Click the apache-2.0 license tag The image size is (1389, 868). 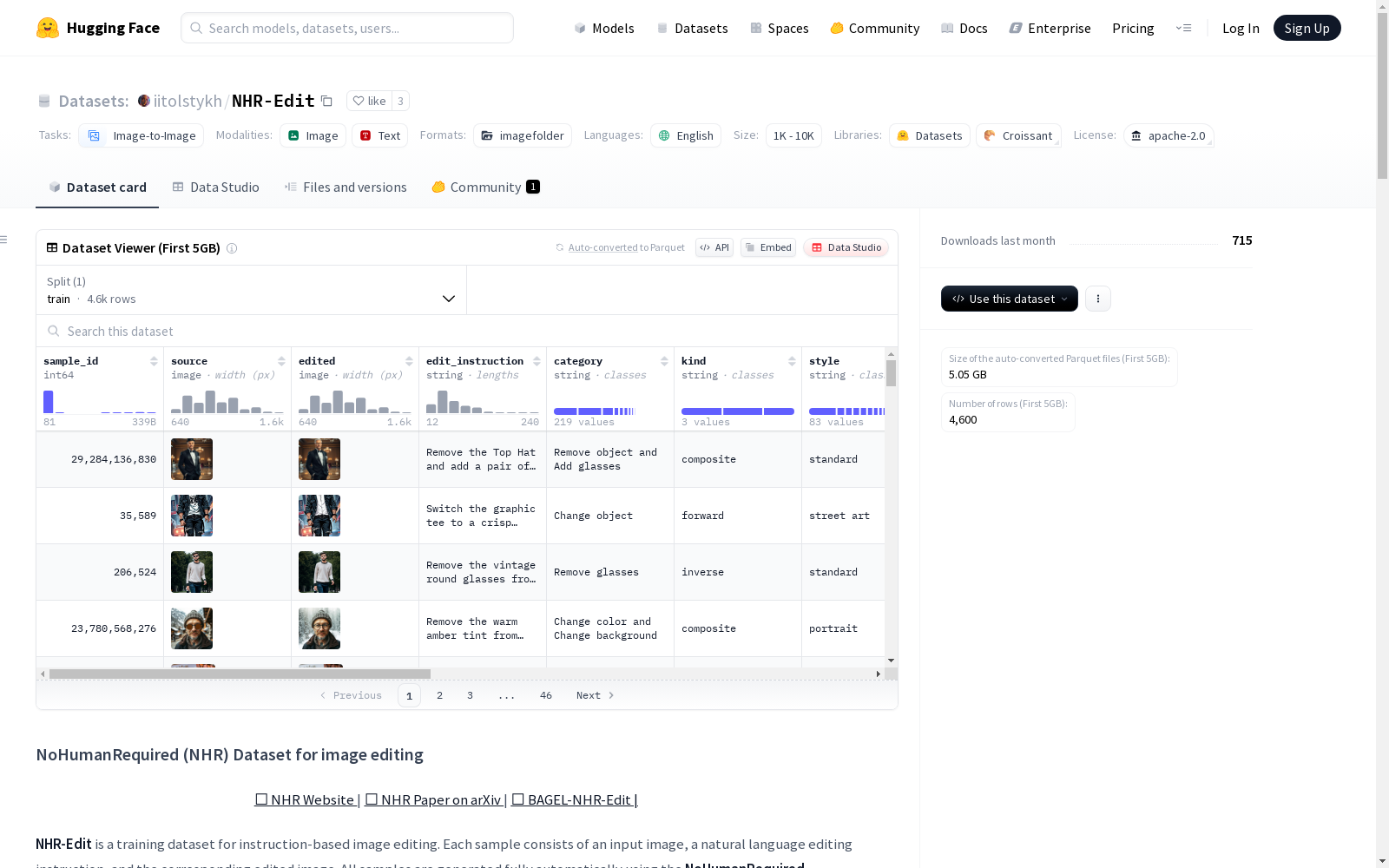(1168, 135)
